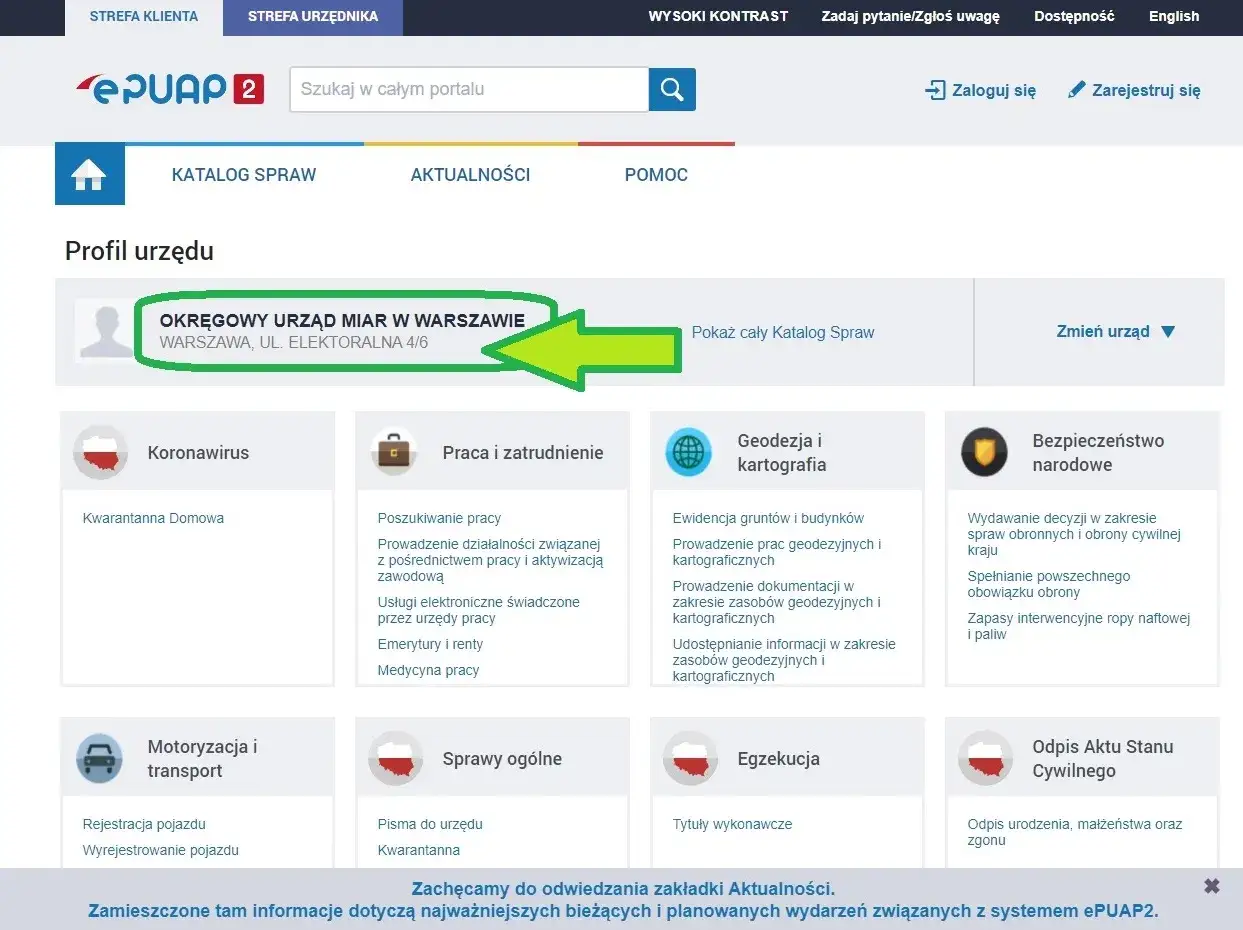The width and height of the screenshot is (1243, 930).
Task: Expand the Zmień urząd dropdown
Action: click(1116, 331)
